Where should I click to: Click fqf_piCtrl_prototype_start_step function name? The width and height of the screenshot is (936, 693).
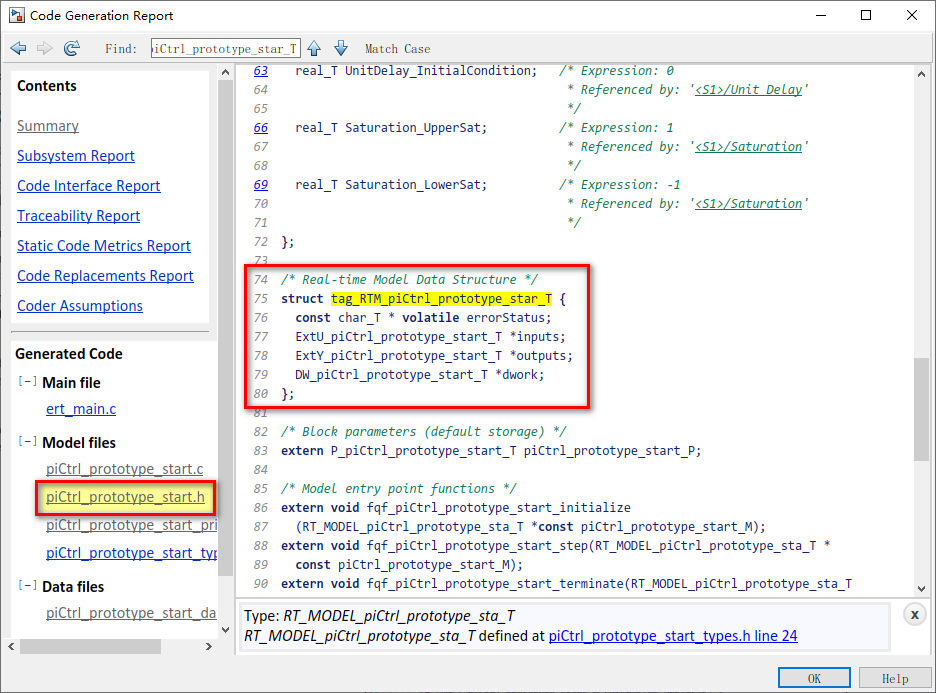(x=477, y=546)
